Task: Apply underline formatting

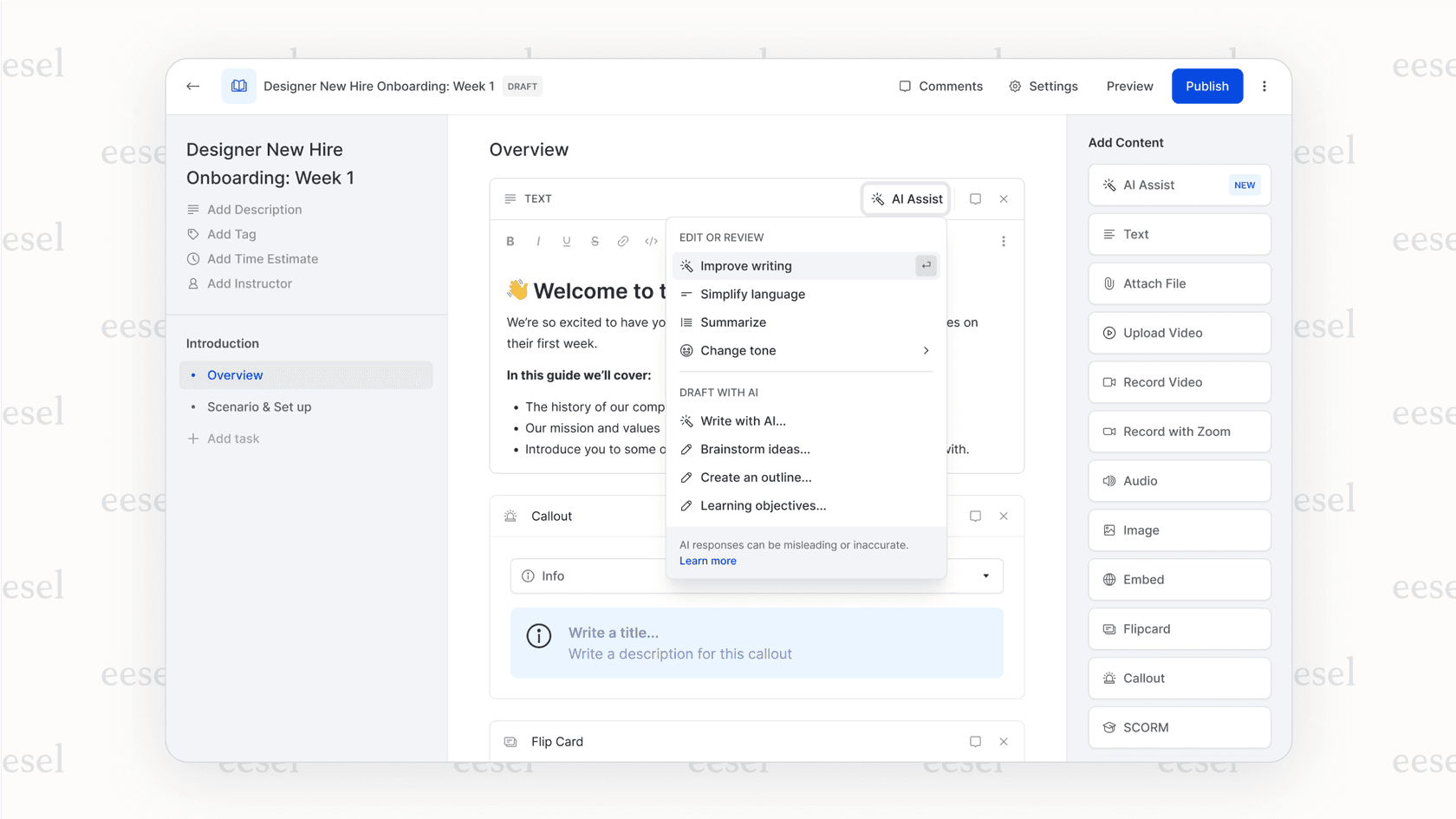Action: click(567, 242)
